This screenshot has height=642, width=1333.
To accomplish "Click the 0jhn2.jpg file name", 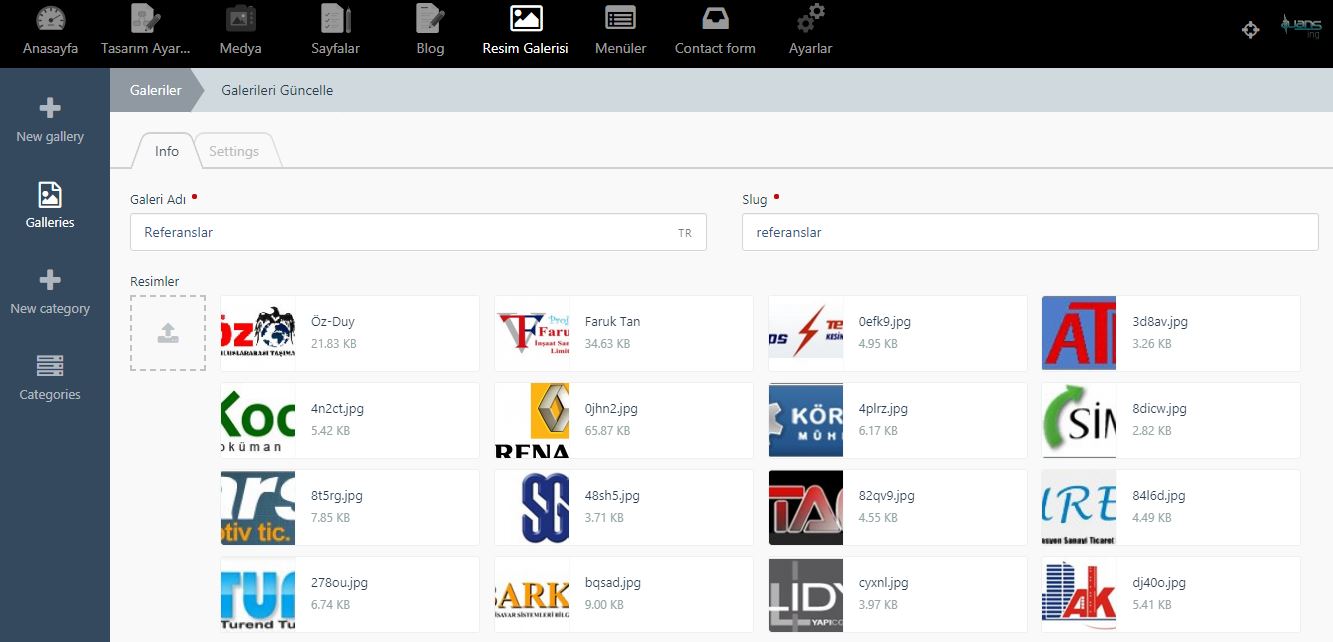I will [611, 409].
